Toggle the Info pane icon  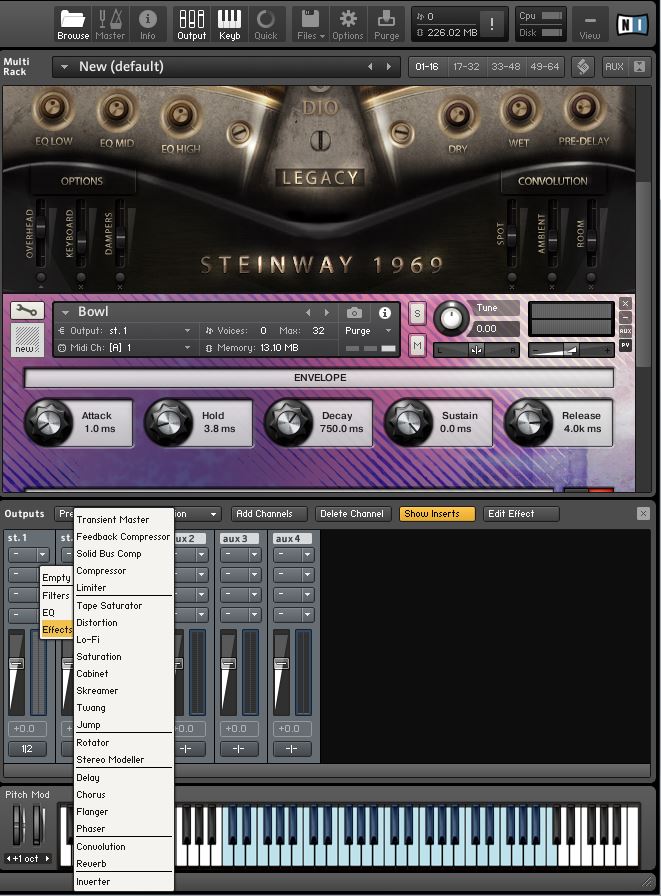(x=147, y=24)
